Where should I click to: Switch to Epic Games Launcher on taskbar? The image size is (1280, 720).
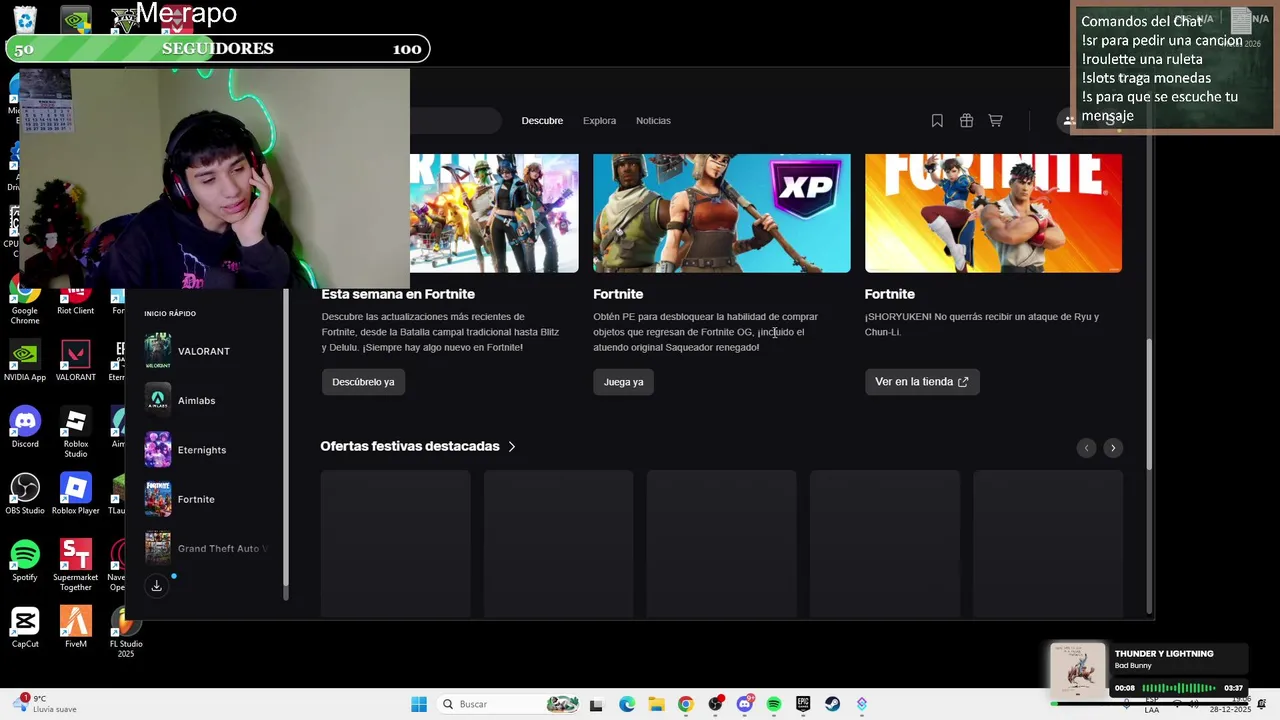(803, 705)
